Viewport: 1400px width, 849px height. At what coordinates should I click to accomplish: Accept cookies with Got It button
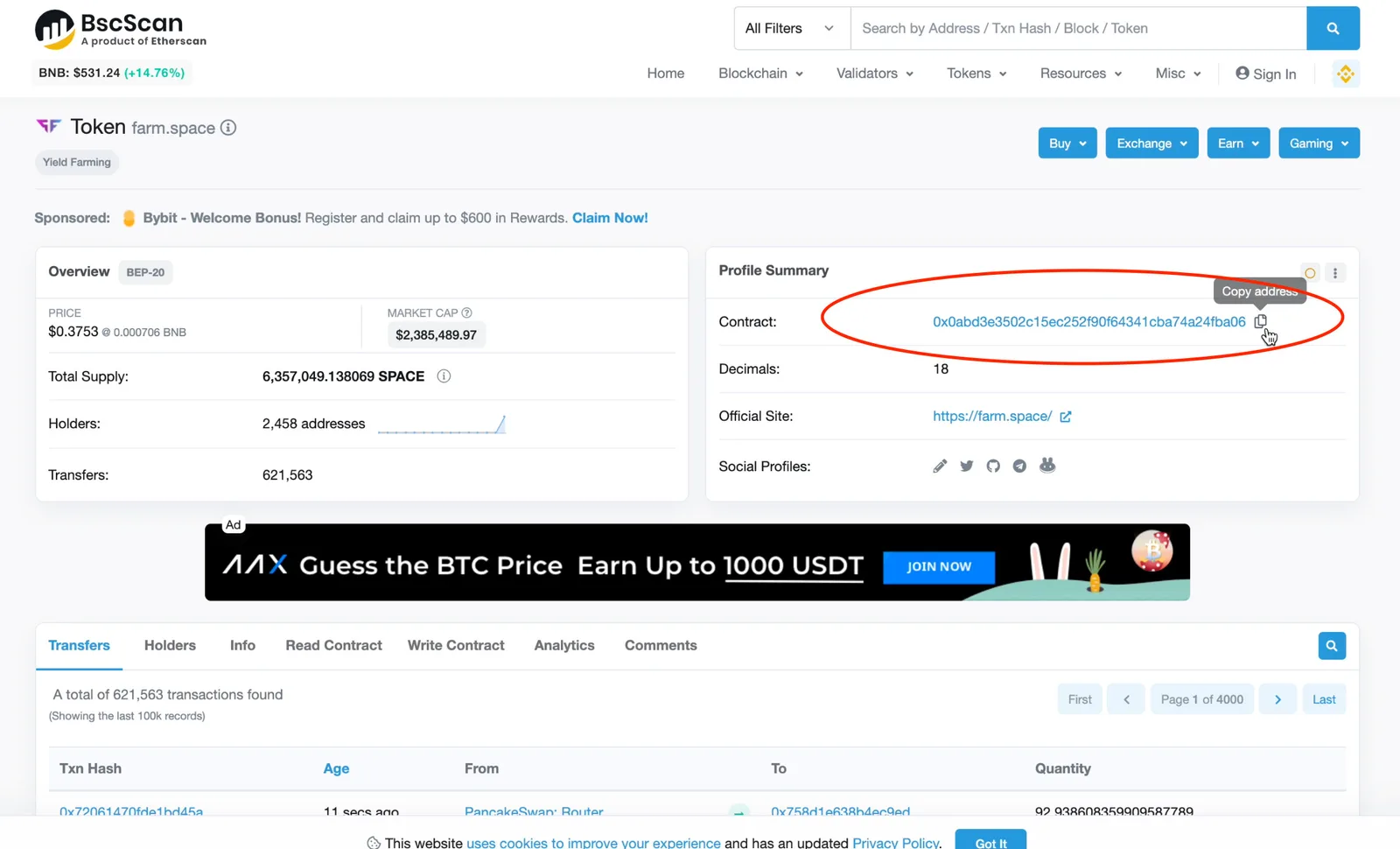pos(990,841)
